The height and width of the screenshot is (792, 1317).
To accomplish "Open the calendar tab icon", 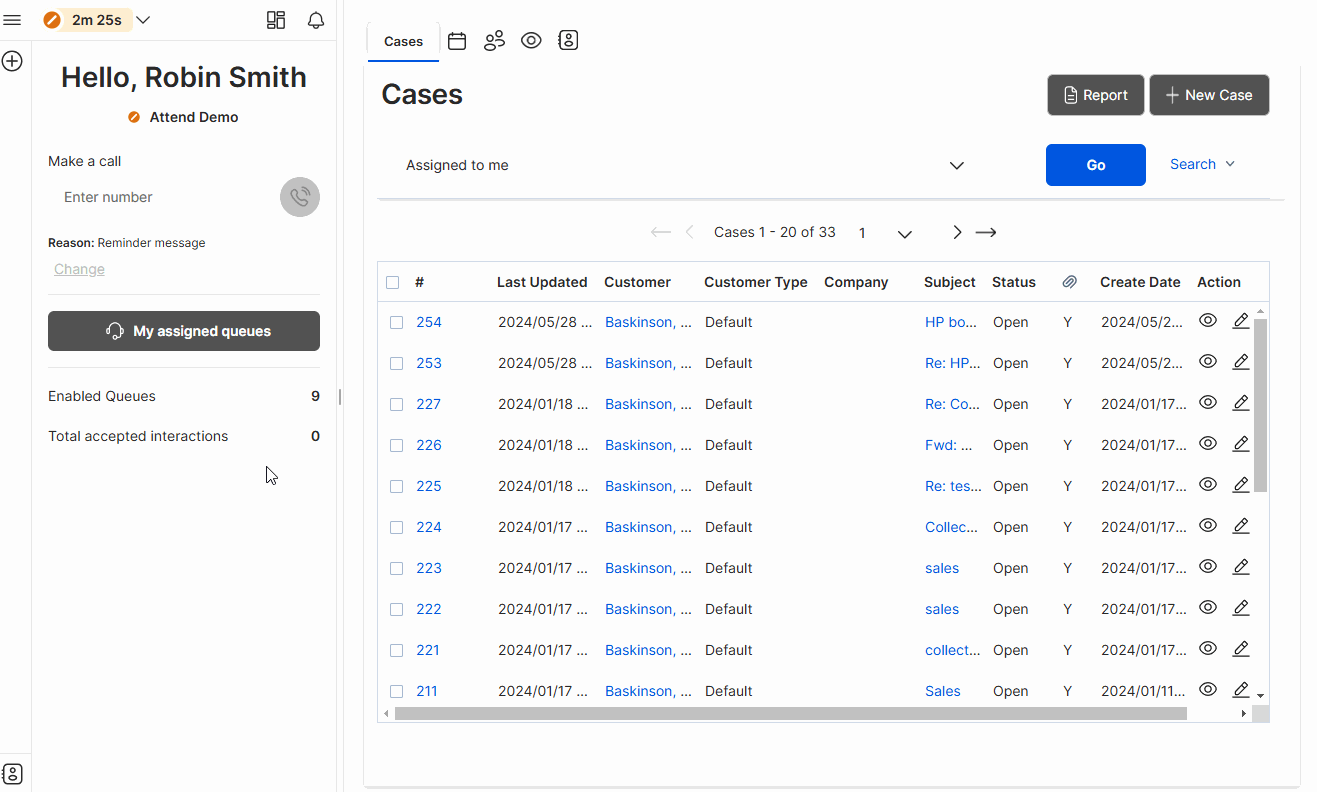I will pos(457,41).
